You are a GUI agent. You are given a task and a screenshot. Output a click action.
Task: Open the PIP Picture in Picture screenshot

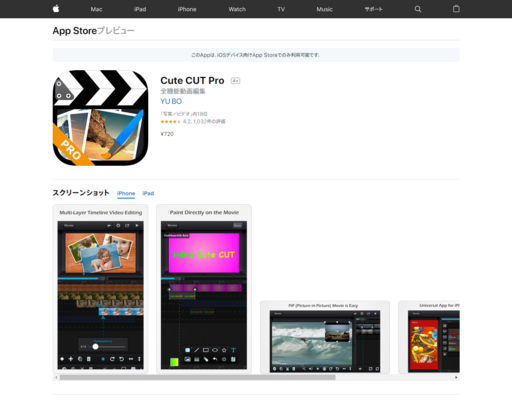point(325,337)
